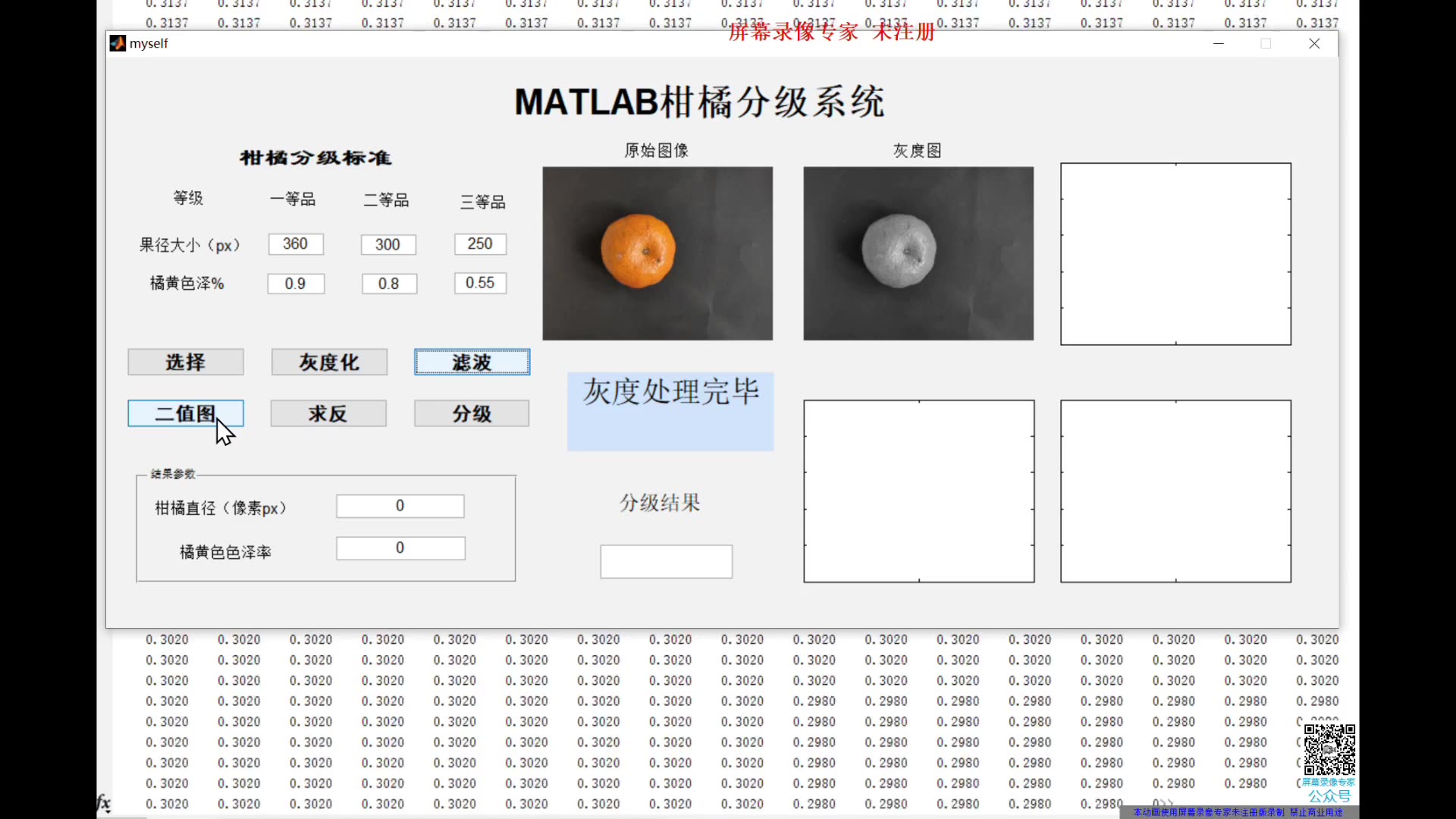Click the 橘黄色色泽率 label
This screenshot has width=1456, height=819.
[225, 552]
